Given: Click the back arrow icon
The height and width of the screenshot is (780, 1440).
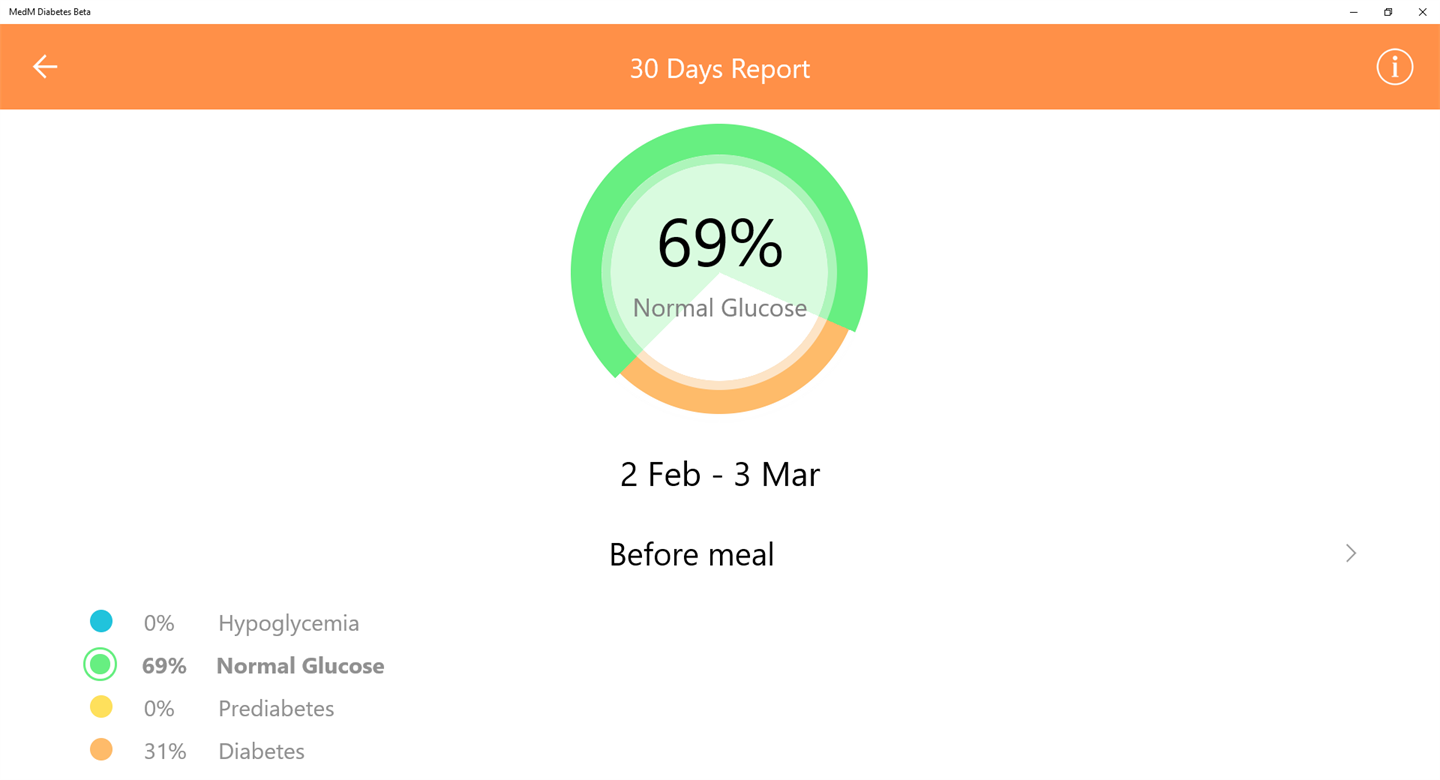Looking at the screenshot, I should pos(45,67).
